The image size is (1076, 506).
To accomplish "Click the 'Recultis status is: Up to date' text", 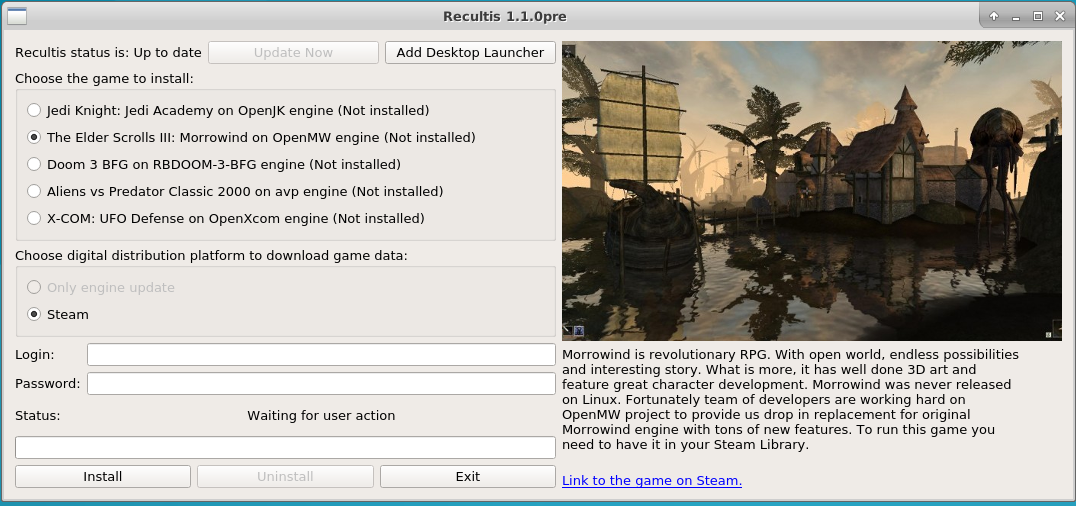I will [108, 53].
